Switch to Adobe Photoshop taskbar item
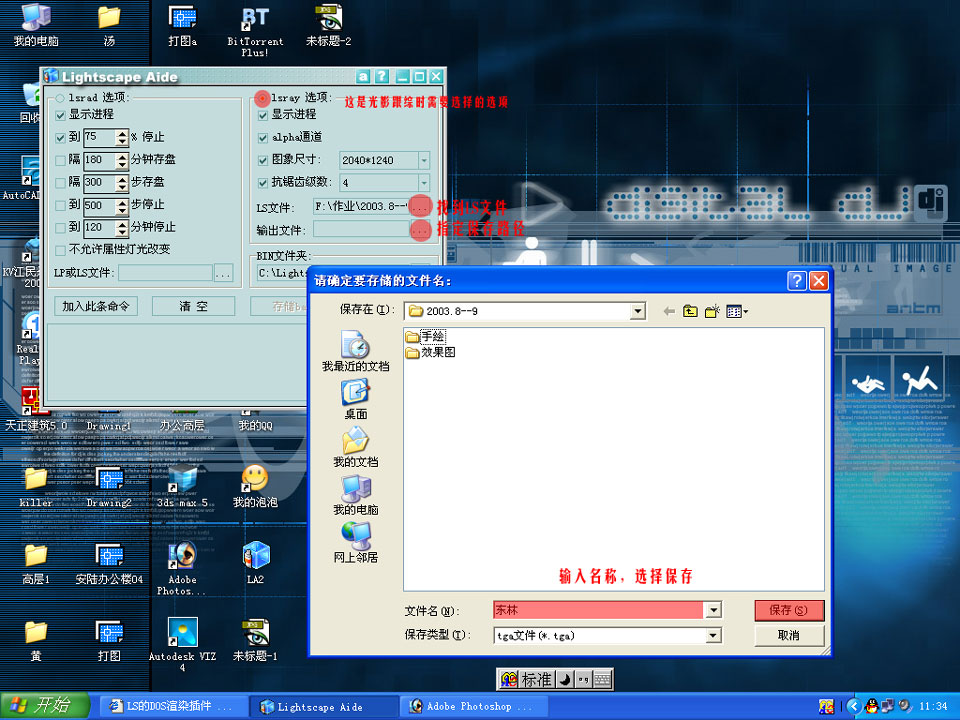Screen dimensions: 960x720 (x=474, y=707)
